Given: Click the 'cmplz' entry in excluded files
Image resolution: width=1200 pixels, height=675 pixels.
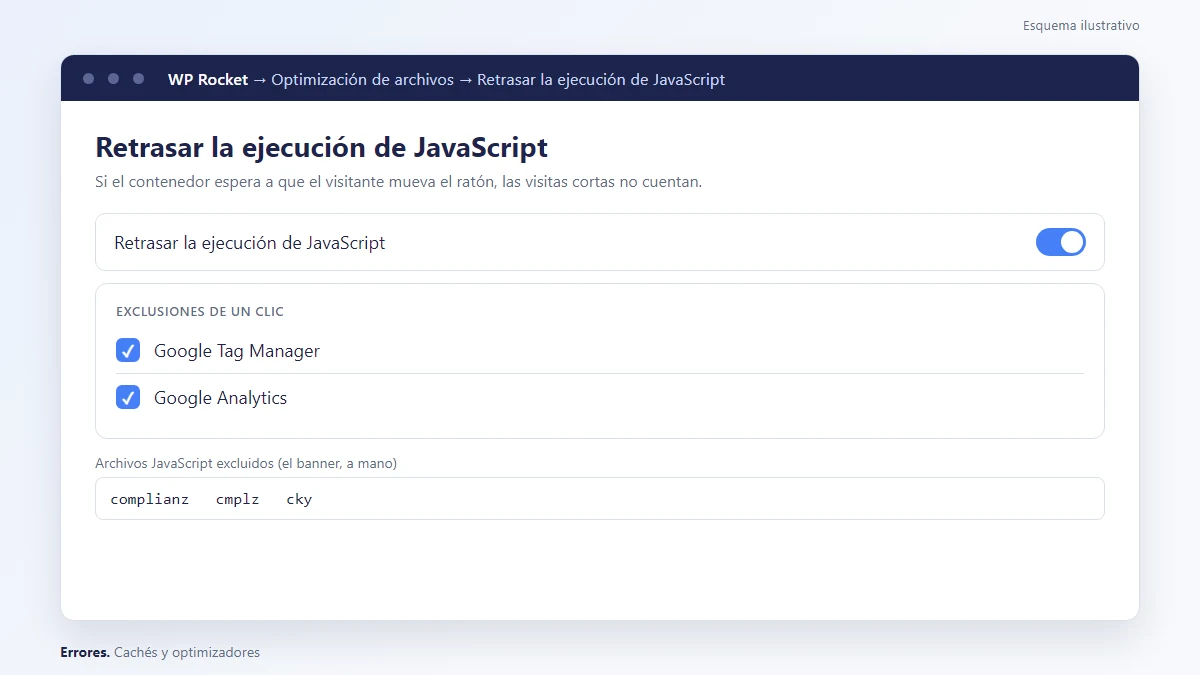Looking at the screenshot, I should coord(237,499).
